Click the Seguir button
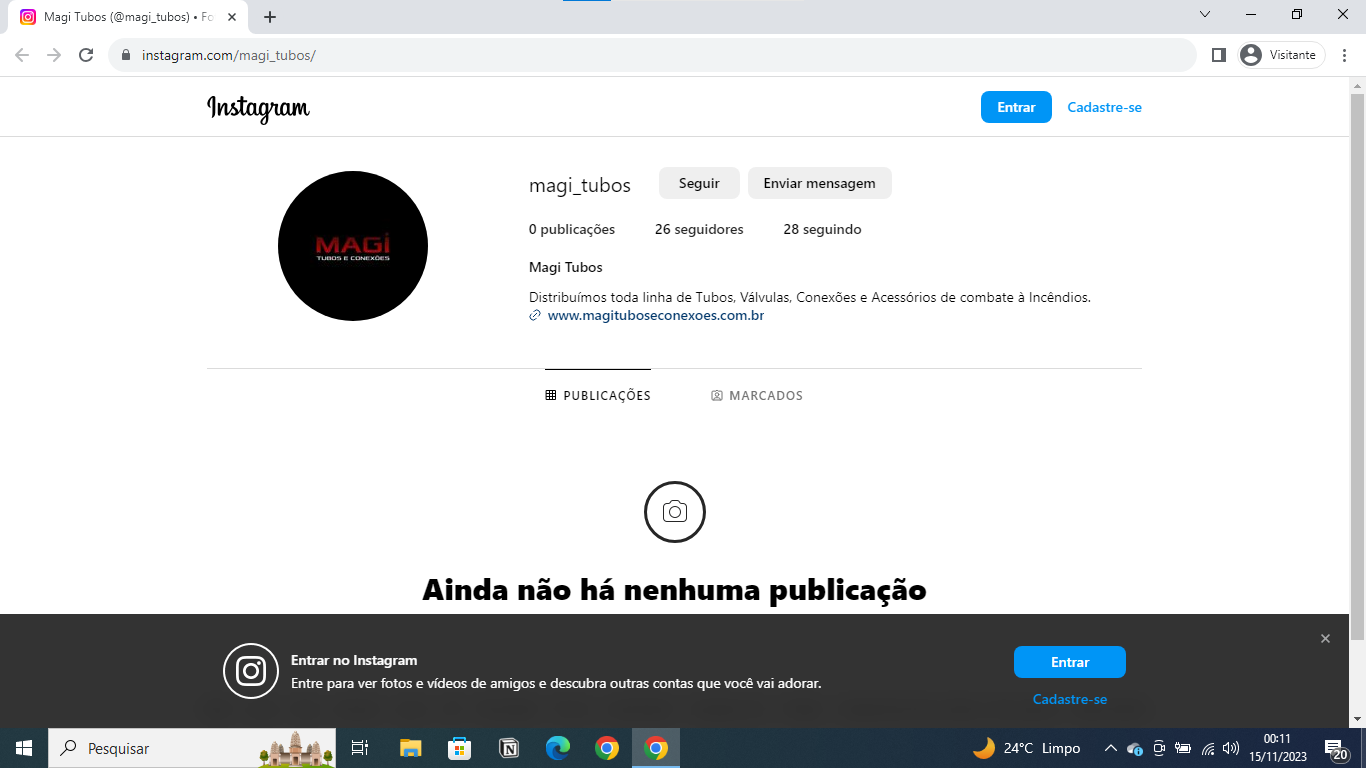 (698, 183)
